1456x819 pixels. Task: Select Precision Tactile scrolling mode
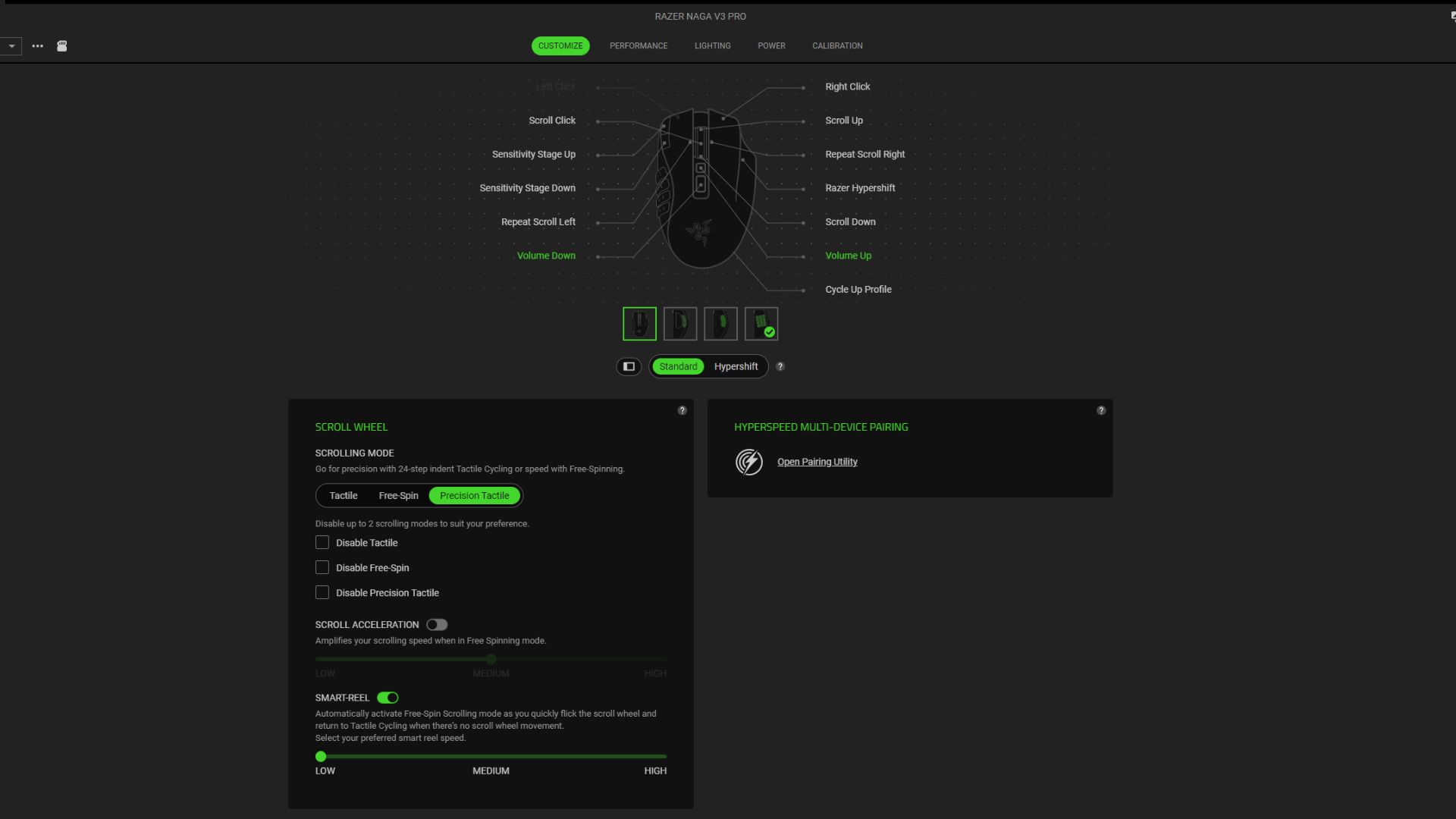point(474,495)
